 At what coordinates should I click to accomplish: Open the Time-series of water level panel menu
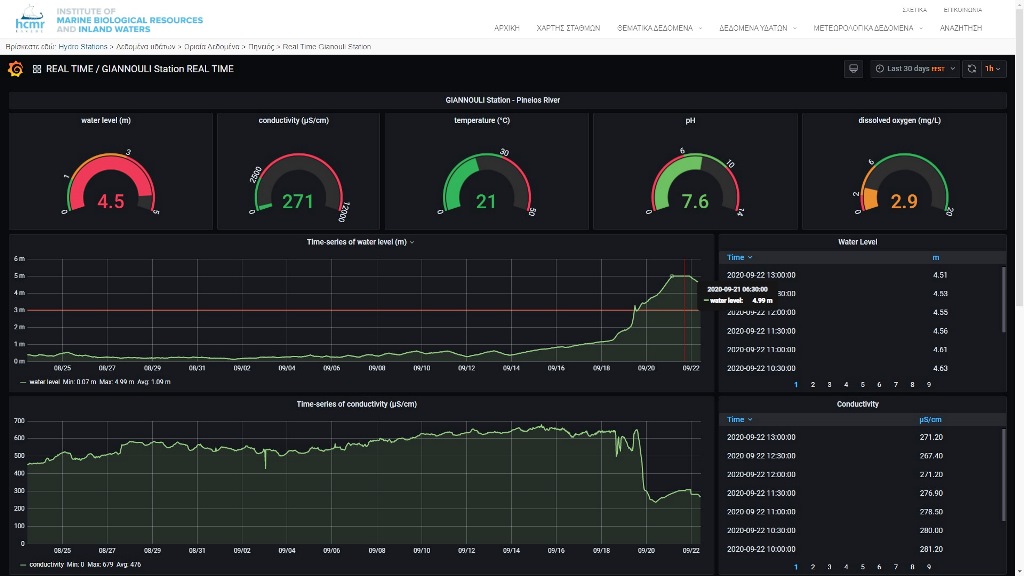[360, 242]
